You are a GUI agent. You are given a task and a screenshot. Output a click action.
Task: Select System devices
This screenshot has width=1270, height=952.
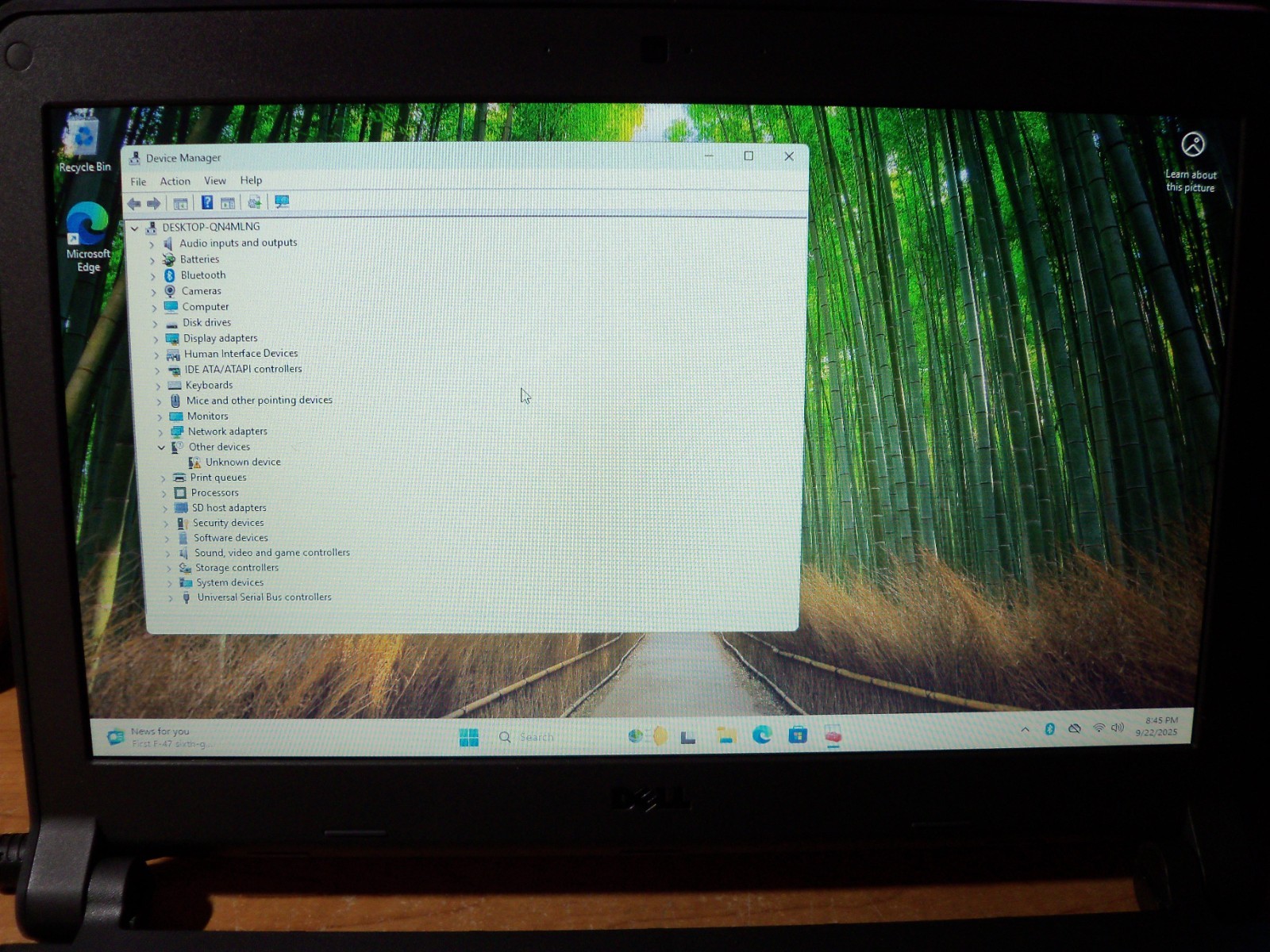tap(229, 582)
